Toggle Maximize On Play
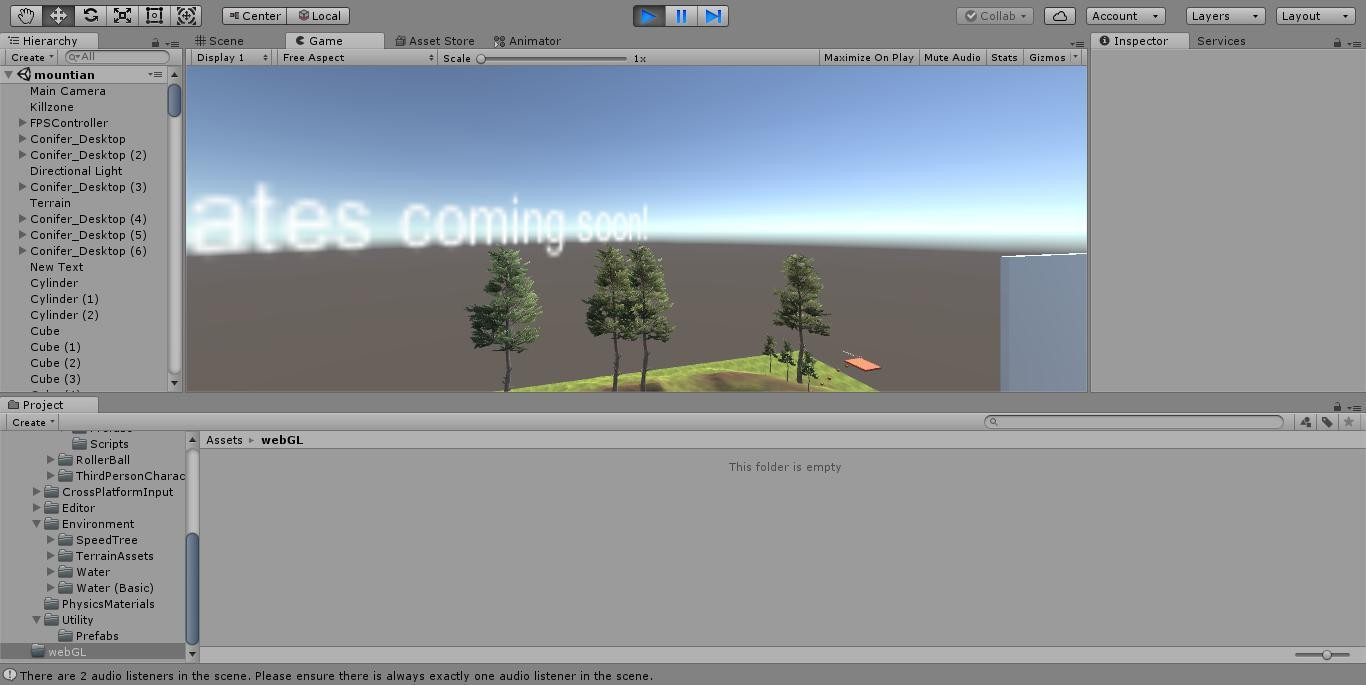 [x=868, y=58]
